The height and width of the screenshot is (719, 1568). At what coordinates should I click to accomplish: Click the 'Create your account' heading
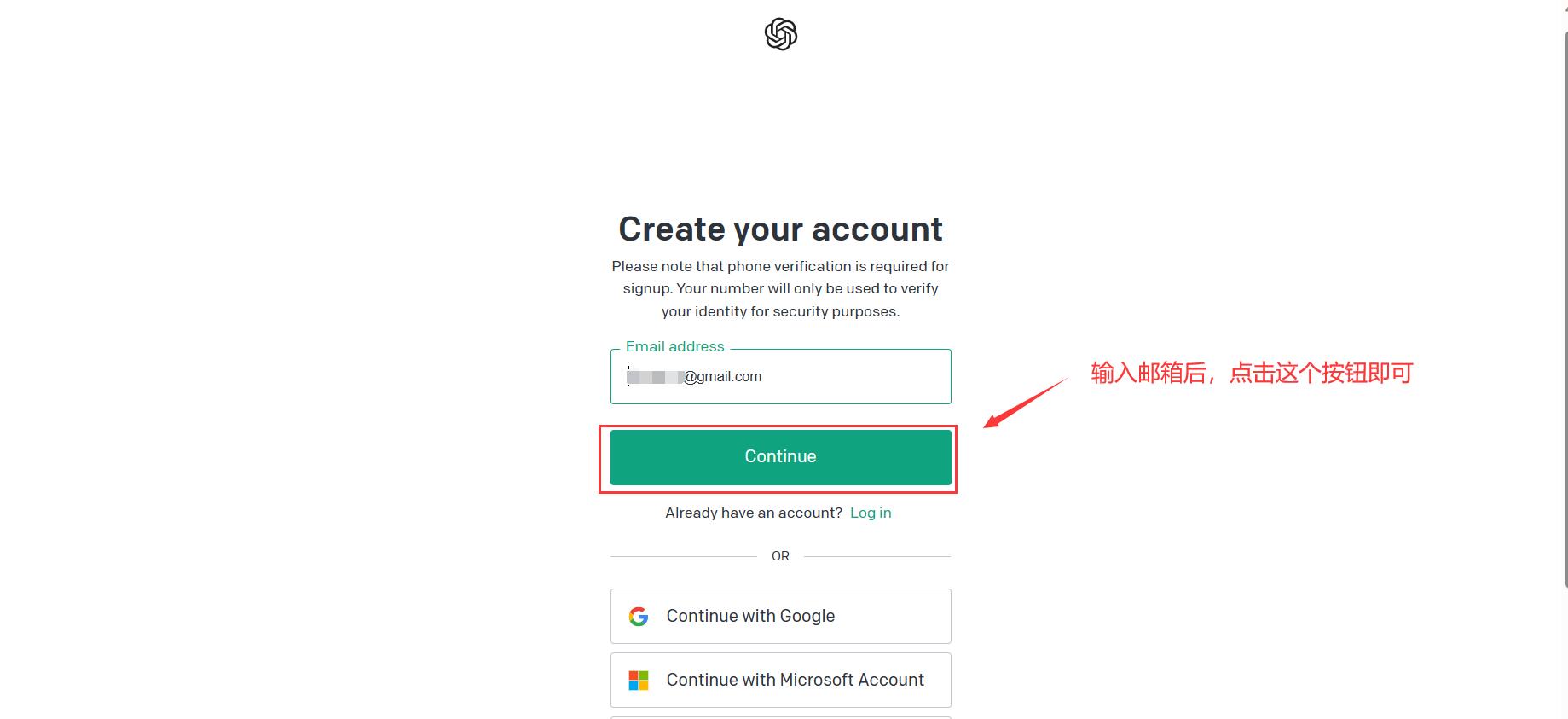pyautogui.click(x=780, y=229)
